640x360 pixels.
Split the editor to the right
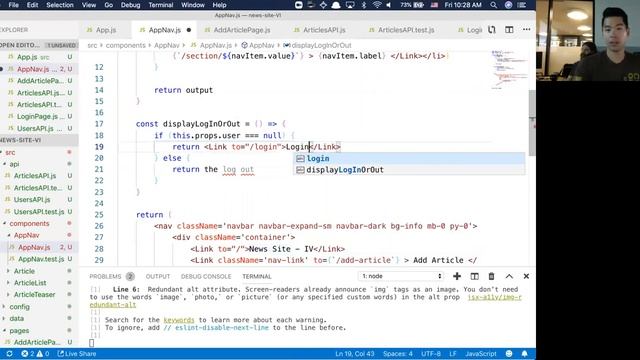point(509,30)
